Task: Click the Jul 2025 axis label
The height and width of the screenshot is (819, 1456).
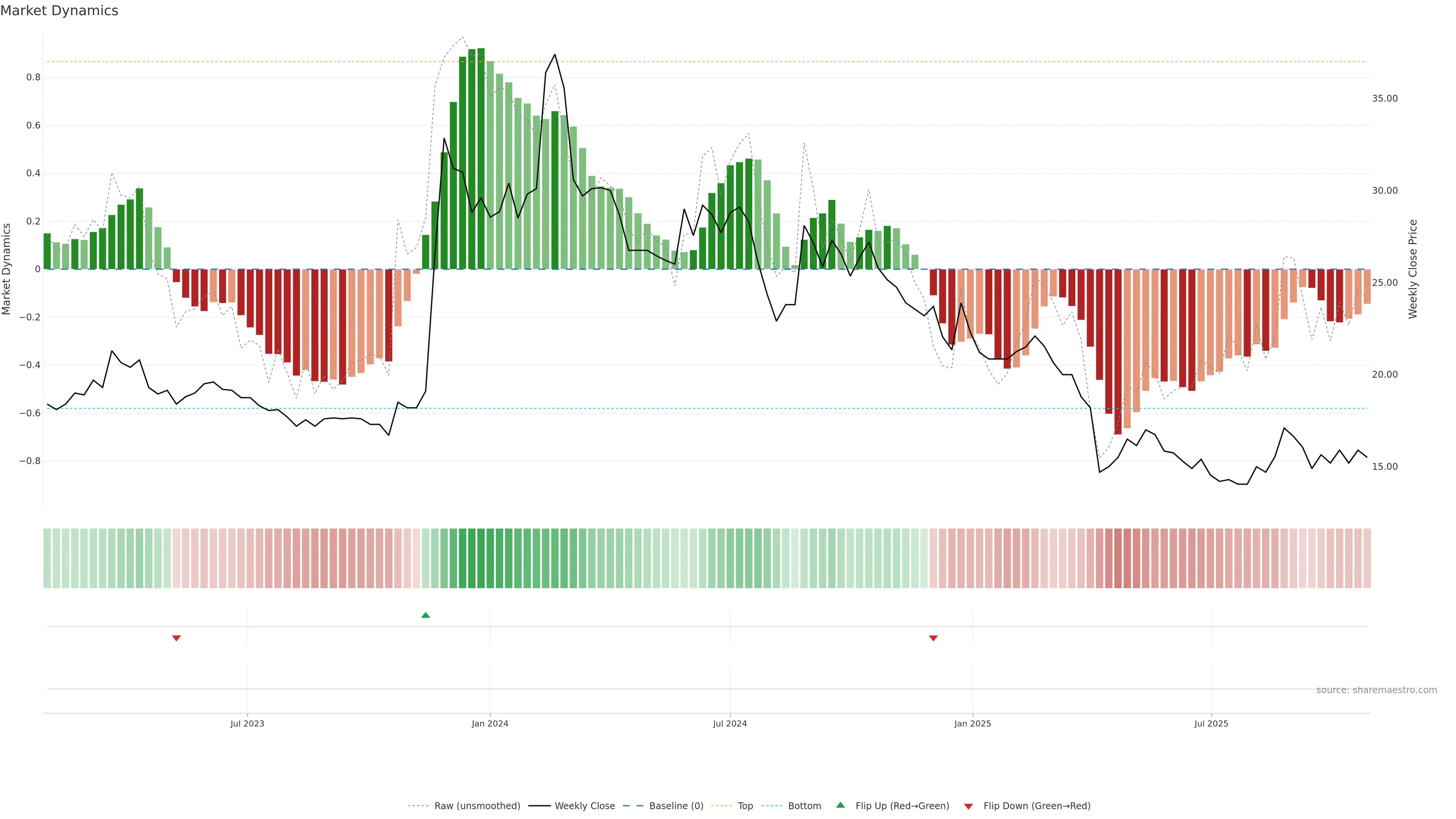Action: 1211,723
